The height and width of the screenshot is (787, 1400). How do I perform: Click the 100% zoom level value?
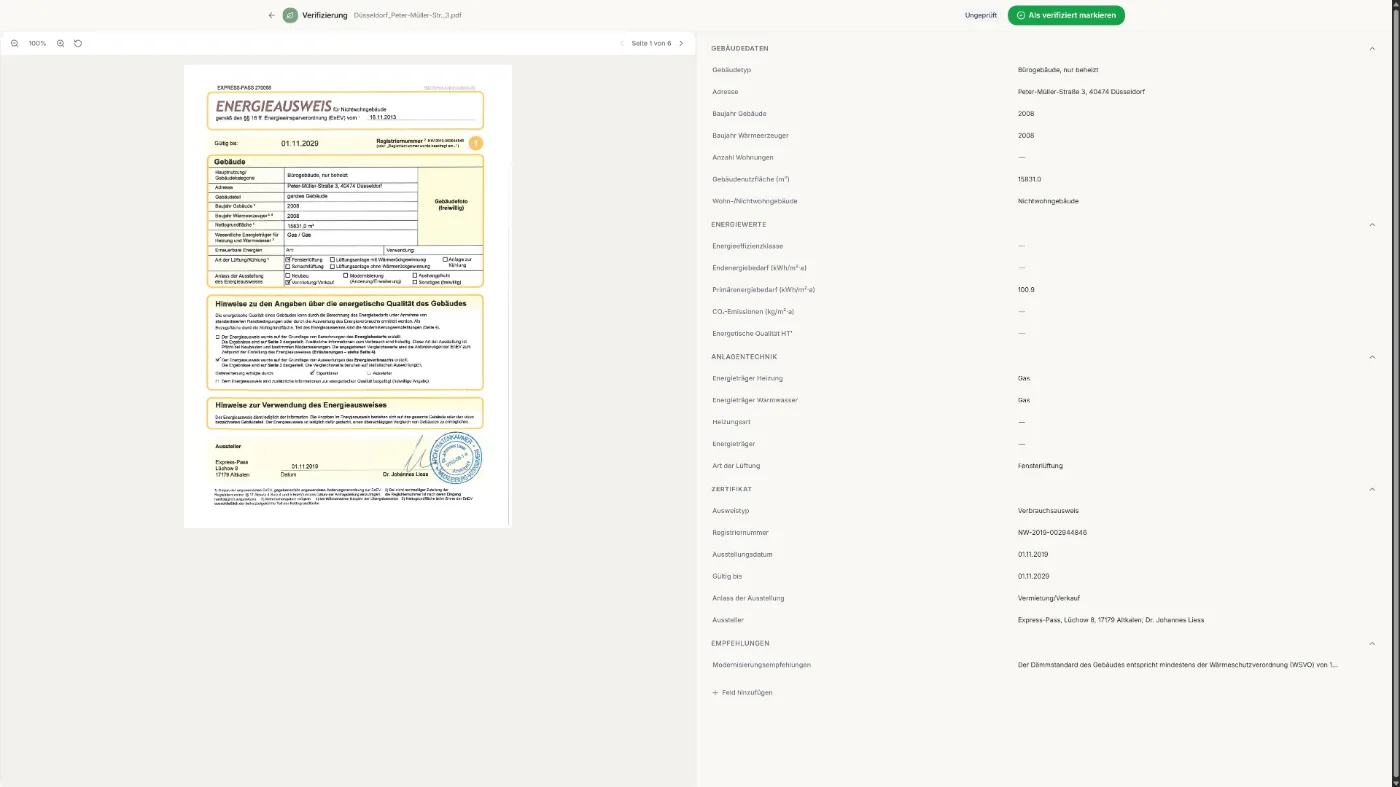coord(37,44)
